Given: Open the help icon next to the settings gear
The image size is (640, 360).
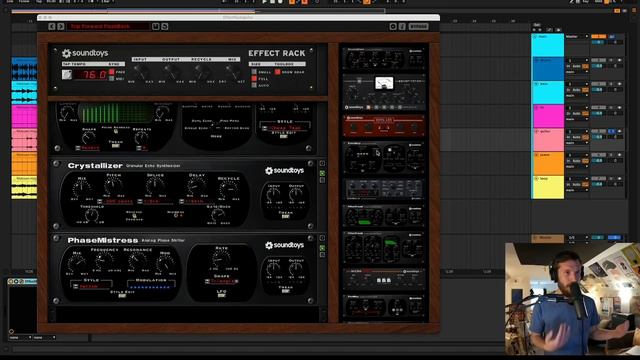Looking at the screenshot, I should point(402,27).
